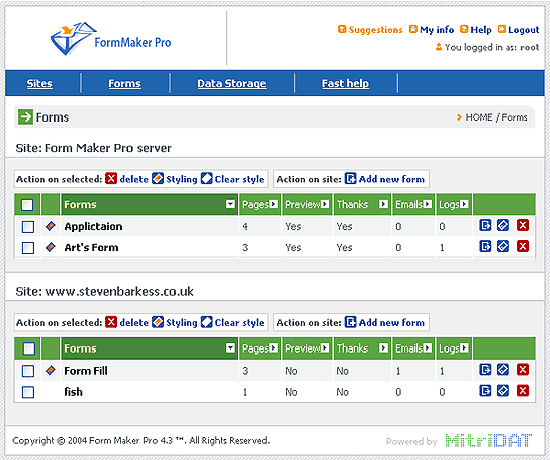Open the Form Fill form name

point(86,371)
